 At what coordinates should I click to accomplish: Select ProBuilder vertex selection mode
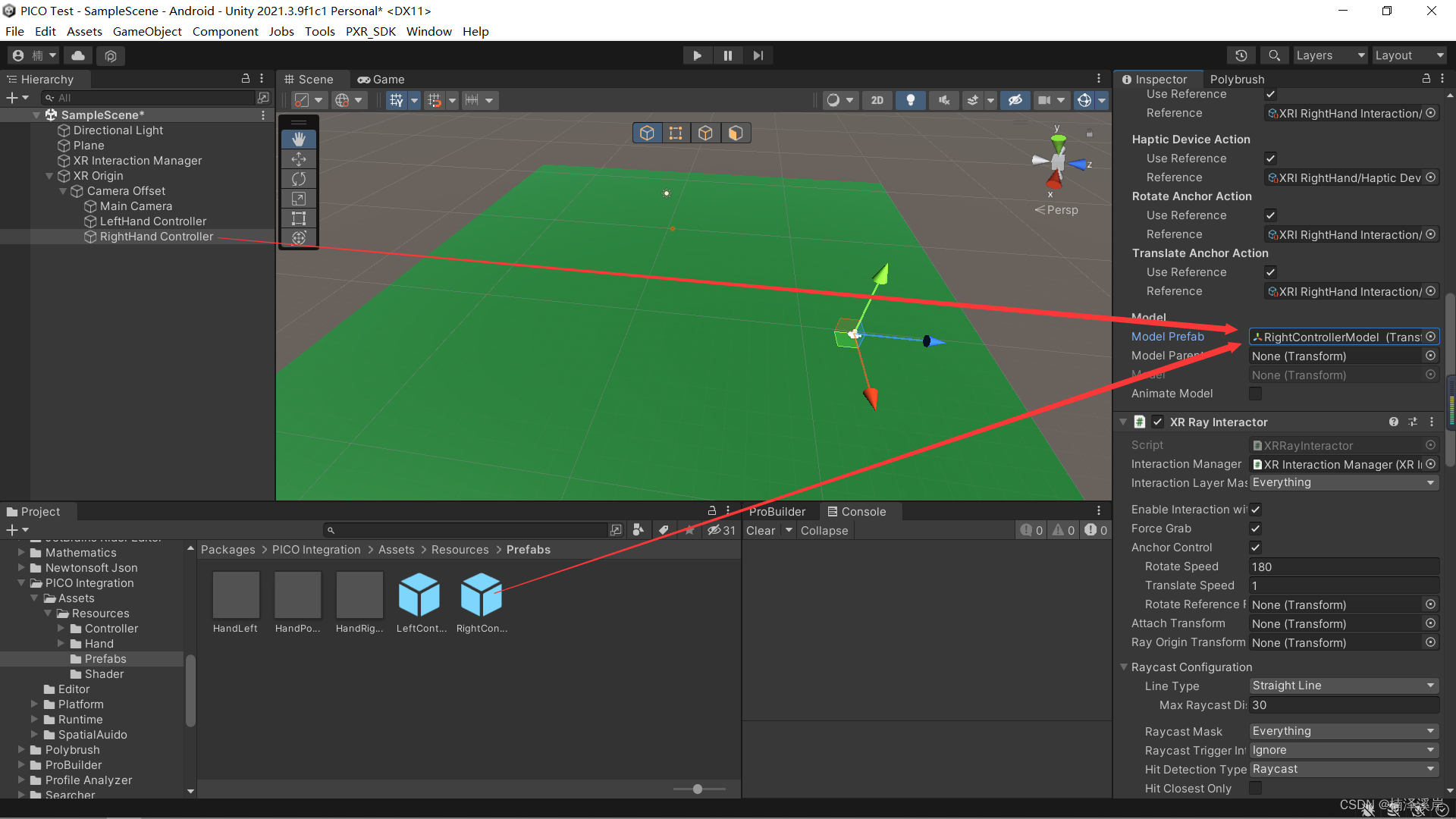point(676,133)
